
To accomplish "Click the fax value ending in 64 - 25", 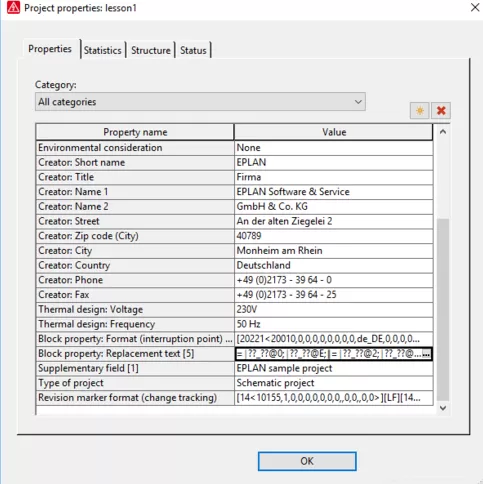I will pos(334,295).
